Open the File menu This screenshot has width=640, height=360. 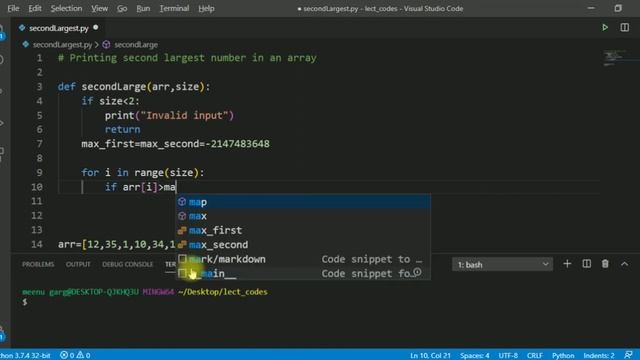[x=13, y=8]
